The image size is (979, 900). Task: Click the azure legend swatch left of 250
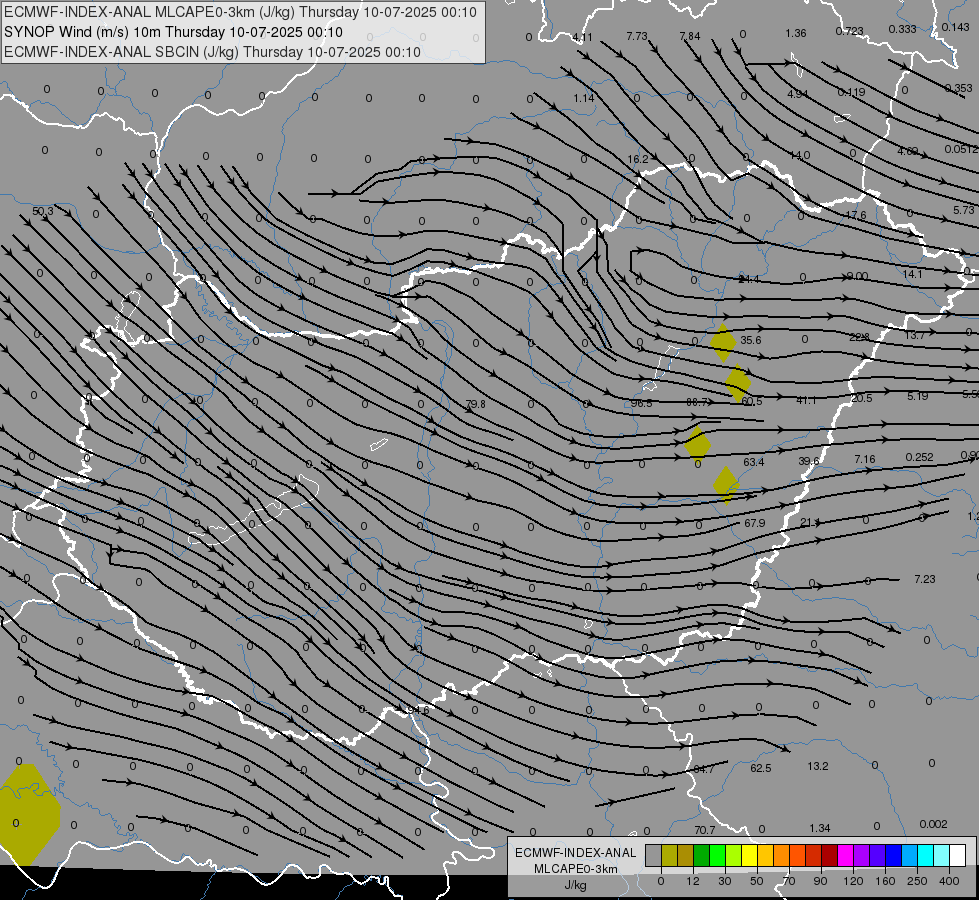(x=910, y=855)
